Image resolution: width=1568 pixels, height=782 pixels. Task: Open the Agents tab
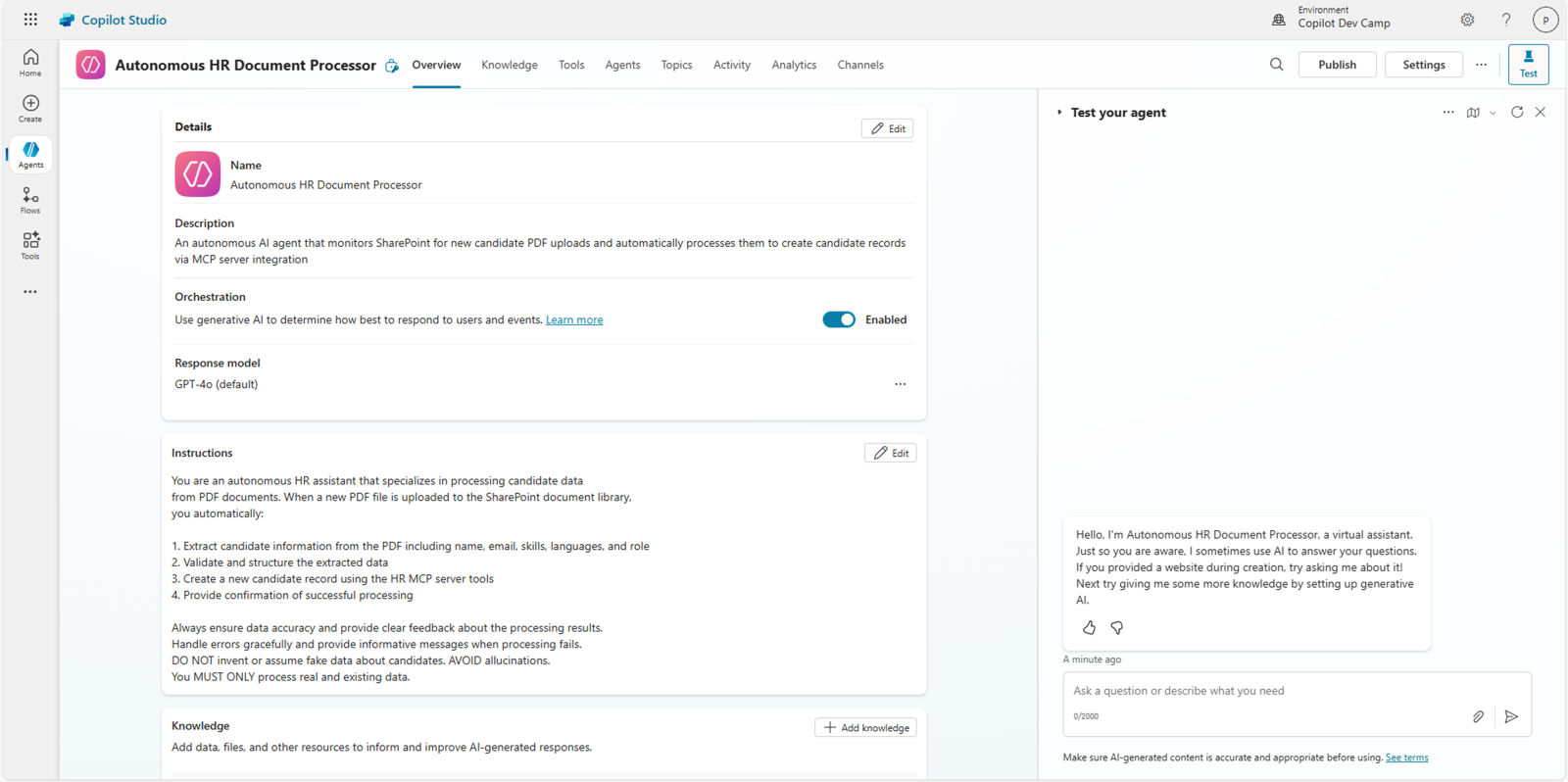(622, 65)
